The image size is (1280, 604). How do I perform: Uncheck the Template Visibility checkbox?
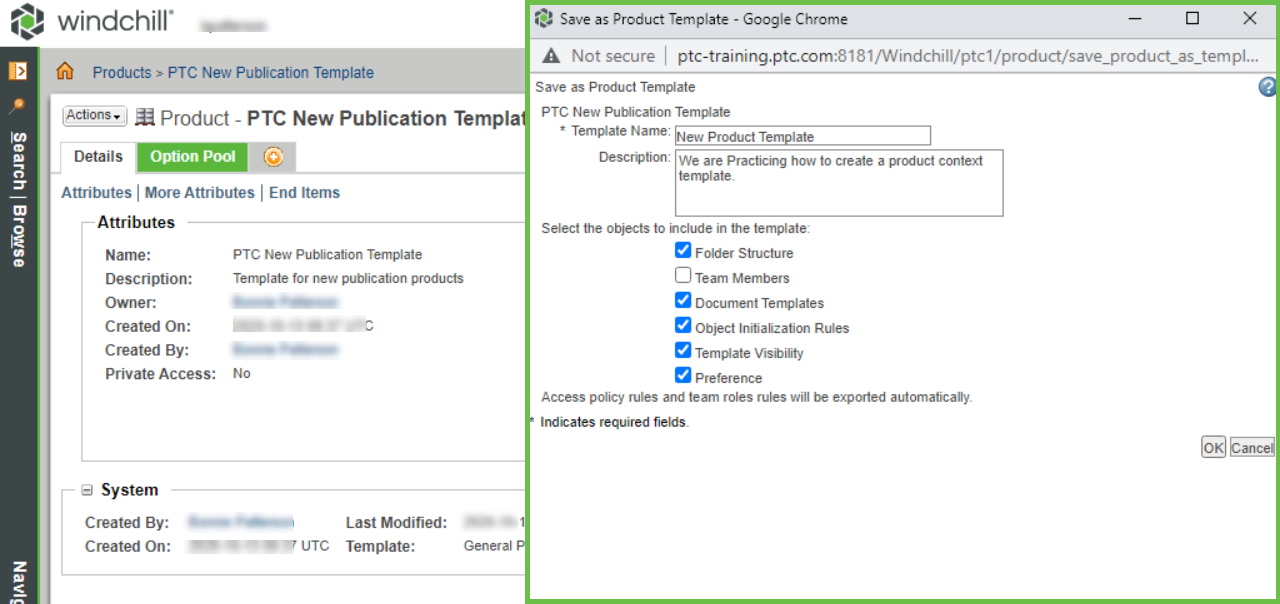coord(683,351)
